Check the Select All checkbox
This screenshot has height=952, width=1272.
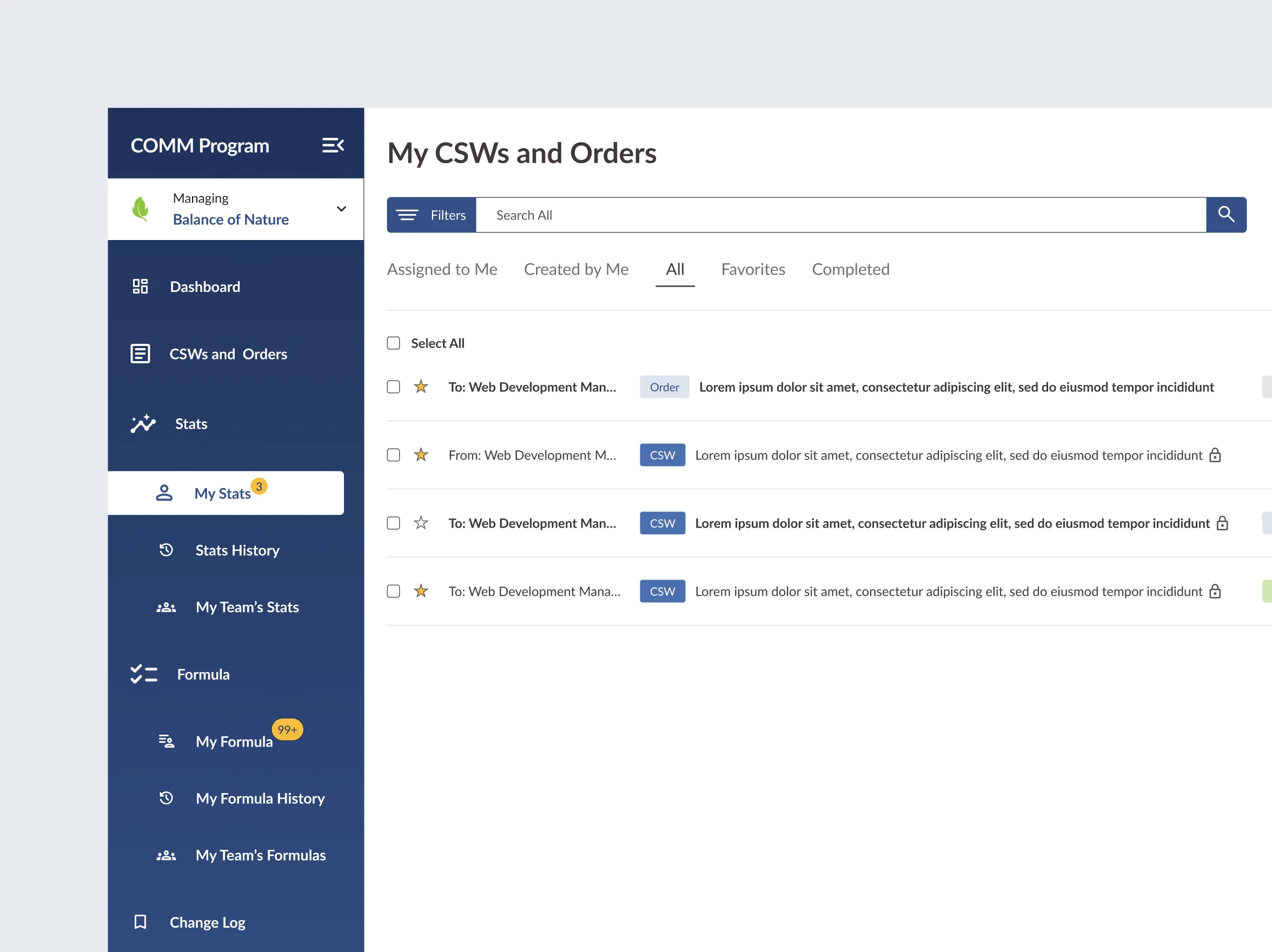[393, 343]
